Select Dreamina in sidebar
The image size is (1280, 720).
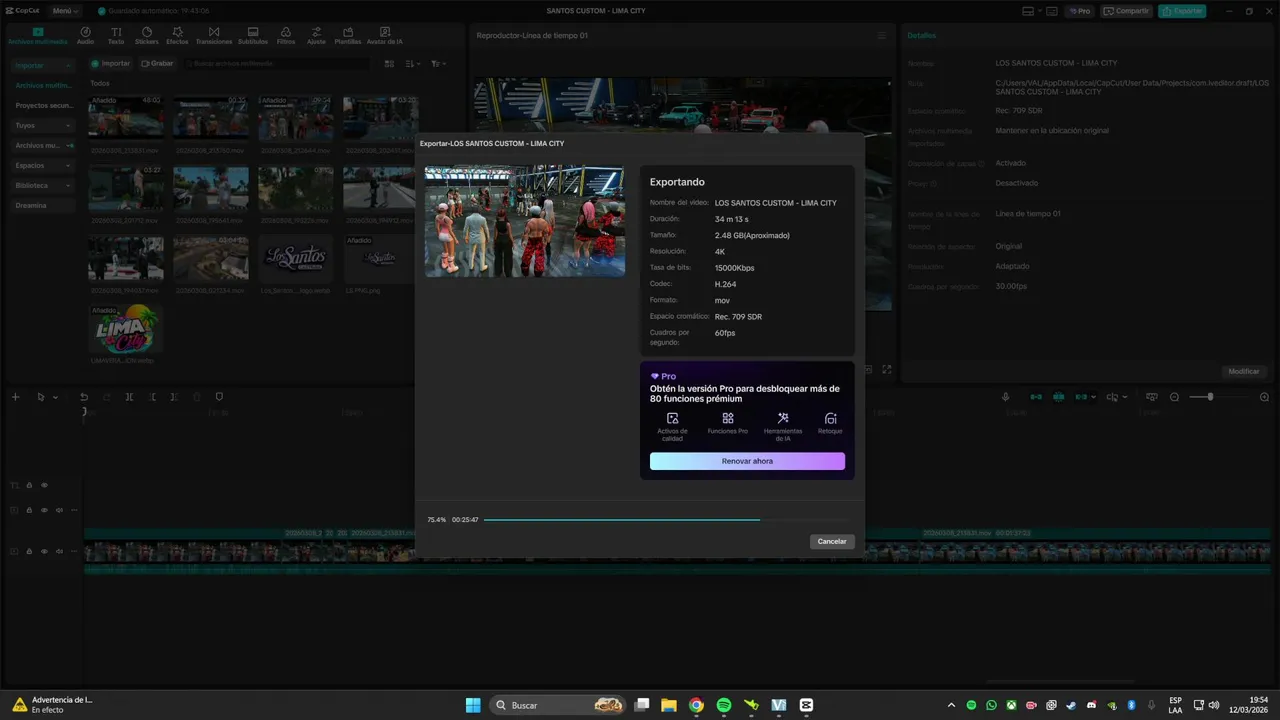coord(42,205)
